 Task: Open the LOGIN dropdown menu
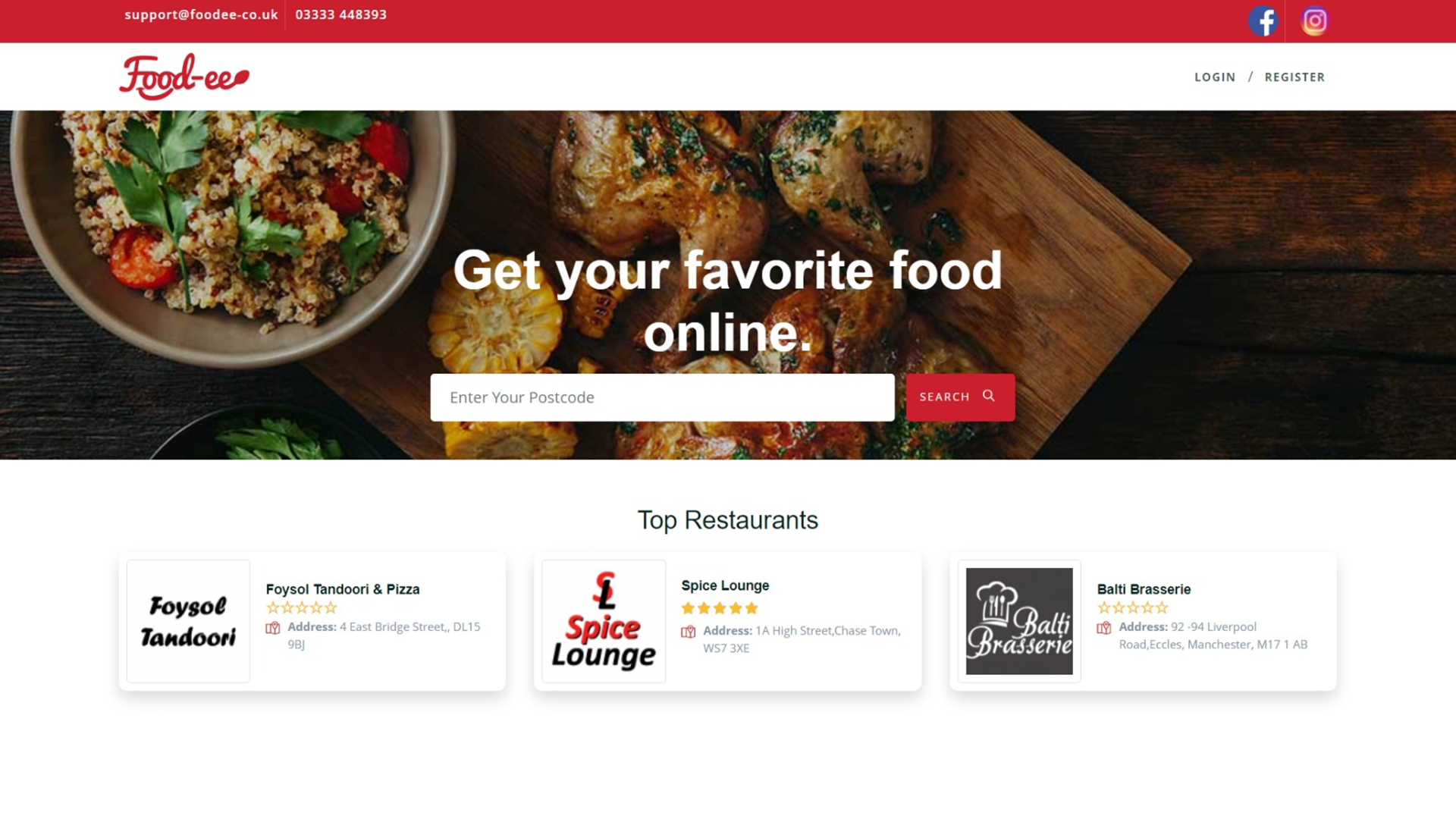coord(1215,76)
